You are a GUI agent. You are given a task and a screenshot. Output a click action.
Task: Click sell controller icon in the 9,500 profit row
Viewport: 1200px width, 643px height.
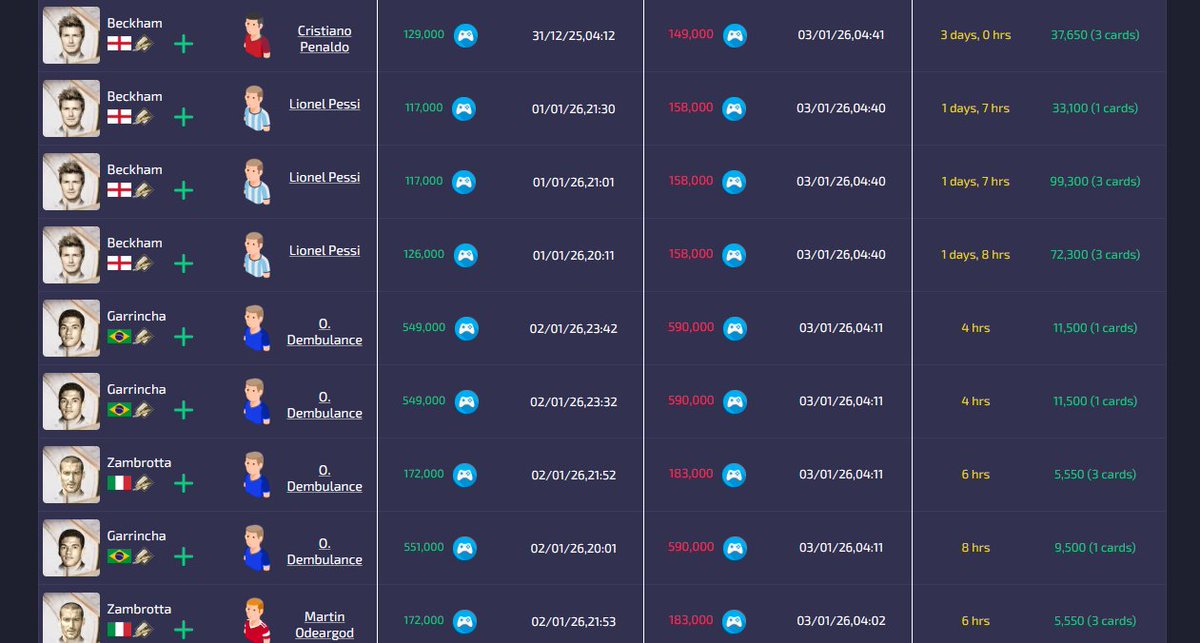[x=735, y=548]
